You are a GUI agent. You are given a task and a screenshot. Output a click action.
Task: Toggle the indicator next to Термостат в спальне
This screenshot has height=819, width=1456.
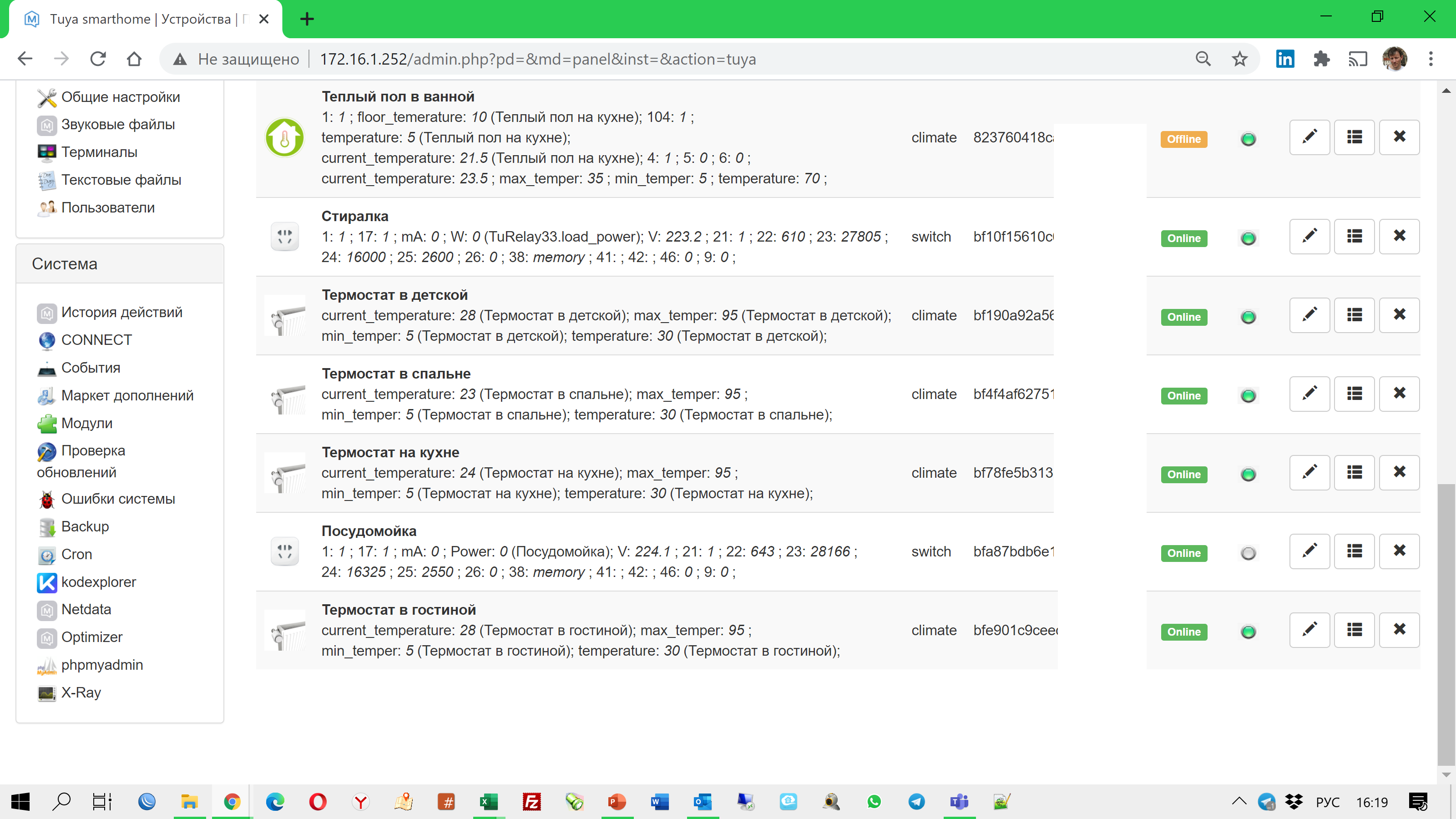[x=1249, y=394]
